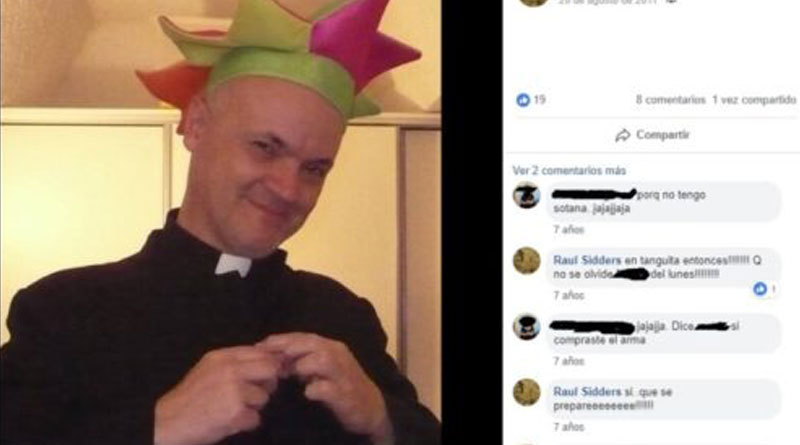The height and width of the screenshot is (445, 800).
Task: Click Raul Sidders avatar on tanguita comment
Action: (x=527, y=261)
